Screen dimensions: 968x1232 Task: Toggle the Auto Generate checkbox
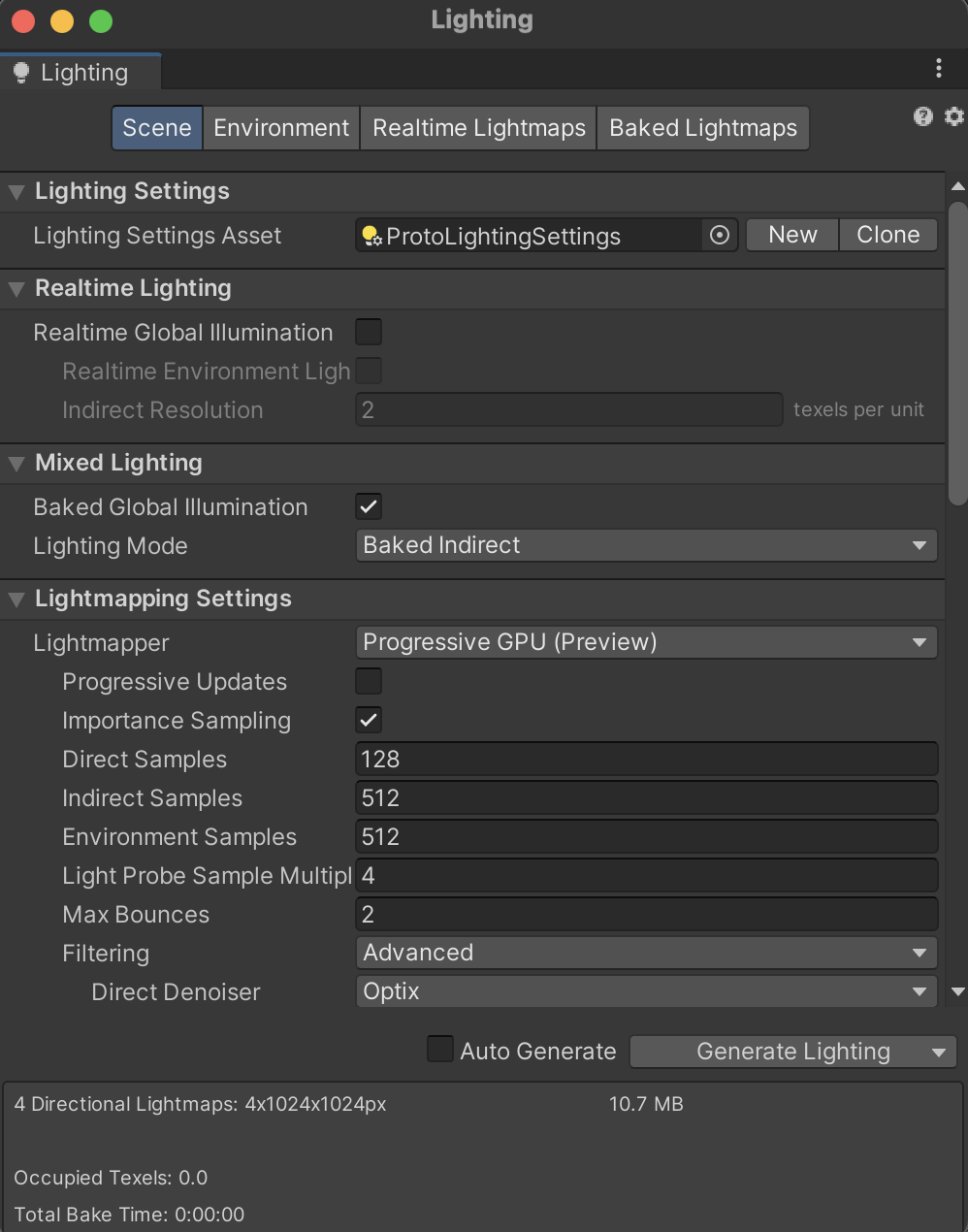coord(440,1050)
